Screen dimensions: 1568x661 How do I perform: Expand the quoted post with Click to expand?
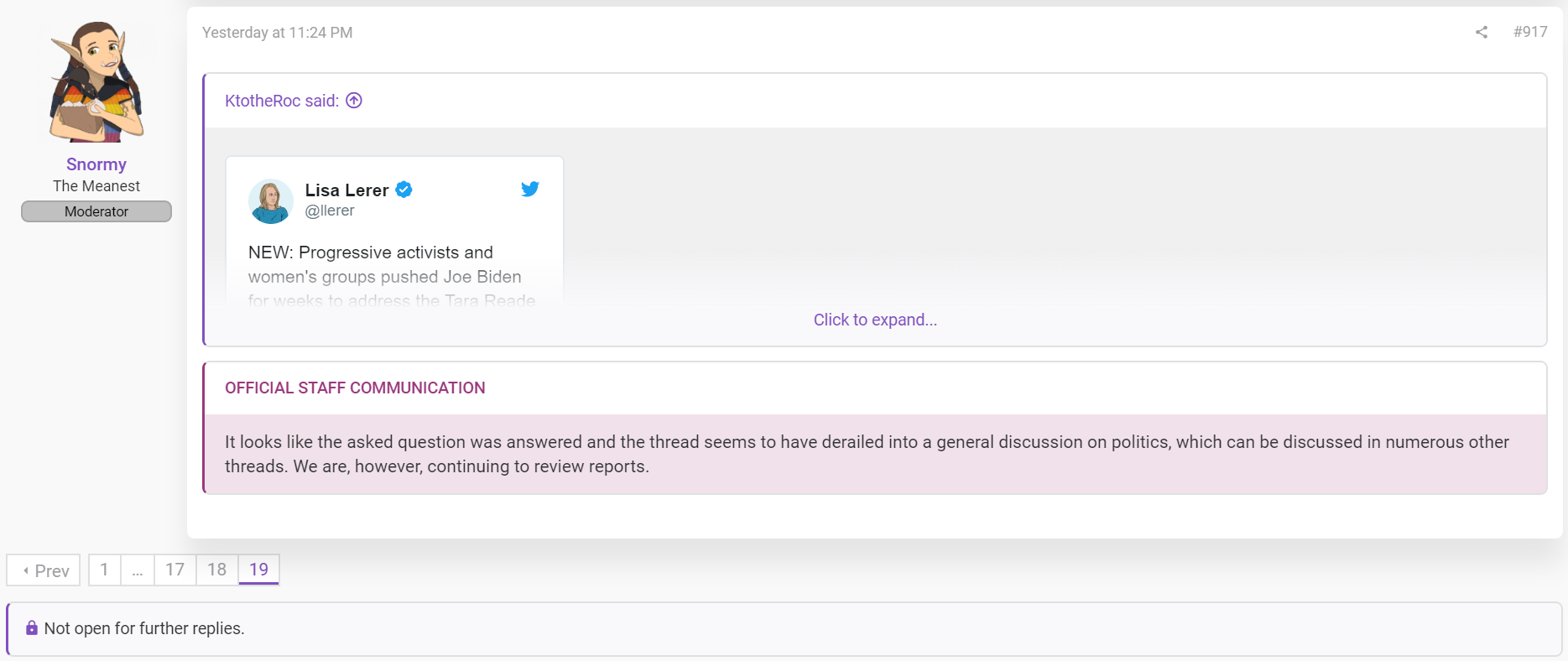pyautogui.click(x=875, y=320)
